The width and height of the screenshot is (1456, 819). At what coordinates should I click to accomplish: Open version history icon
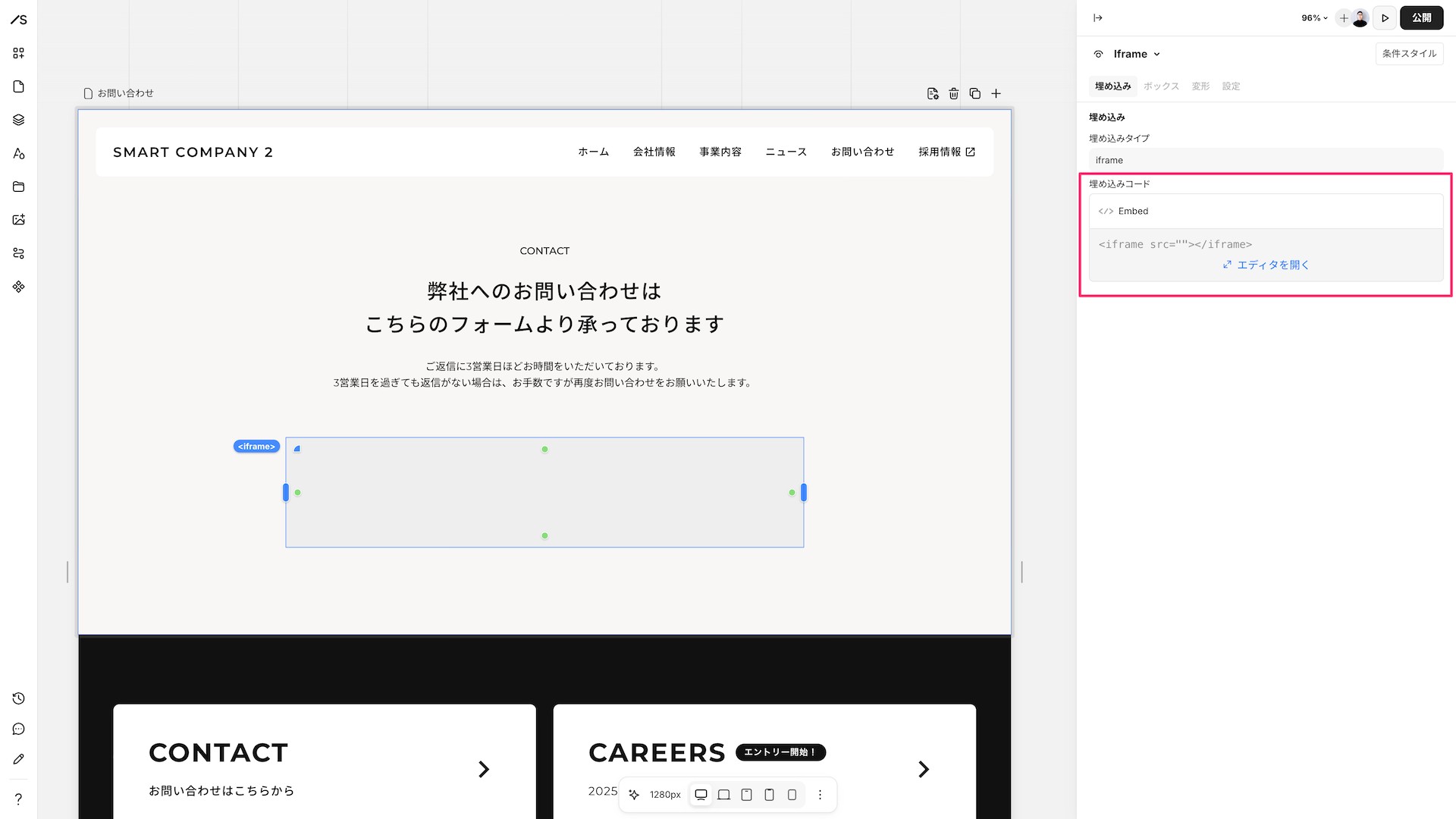click(19, 698)
